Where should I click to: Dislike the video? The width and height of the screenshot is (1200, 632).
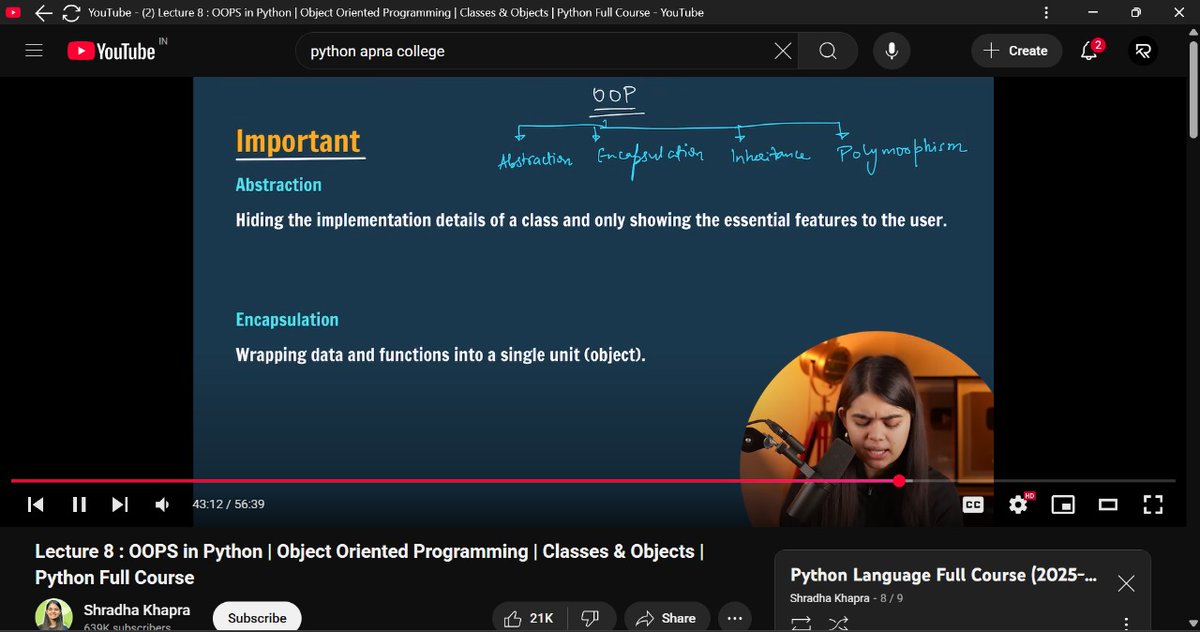(x=590, y=618)
